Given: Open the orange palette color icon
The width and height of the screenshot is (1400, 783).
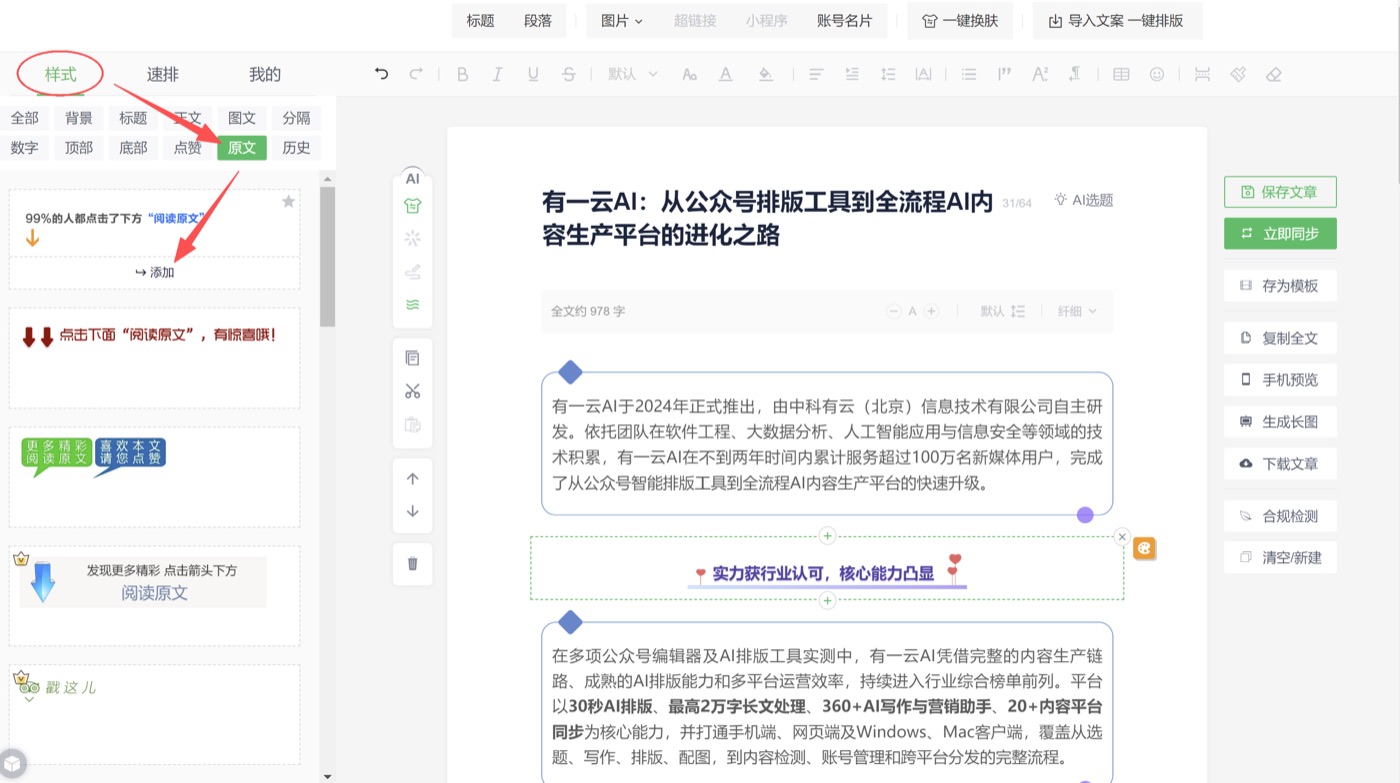Looking at the screenshot, I should (x=1144, y=548).
